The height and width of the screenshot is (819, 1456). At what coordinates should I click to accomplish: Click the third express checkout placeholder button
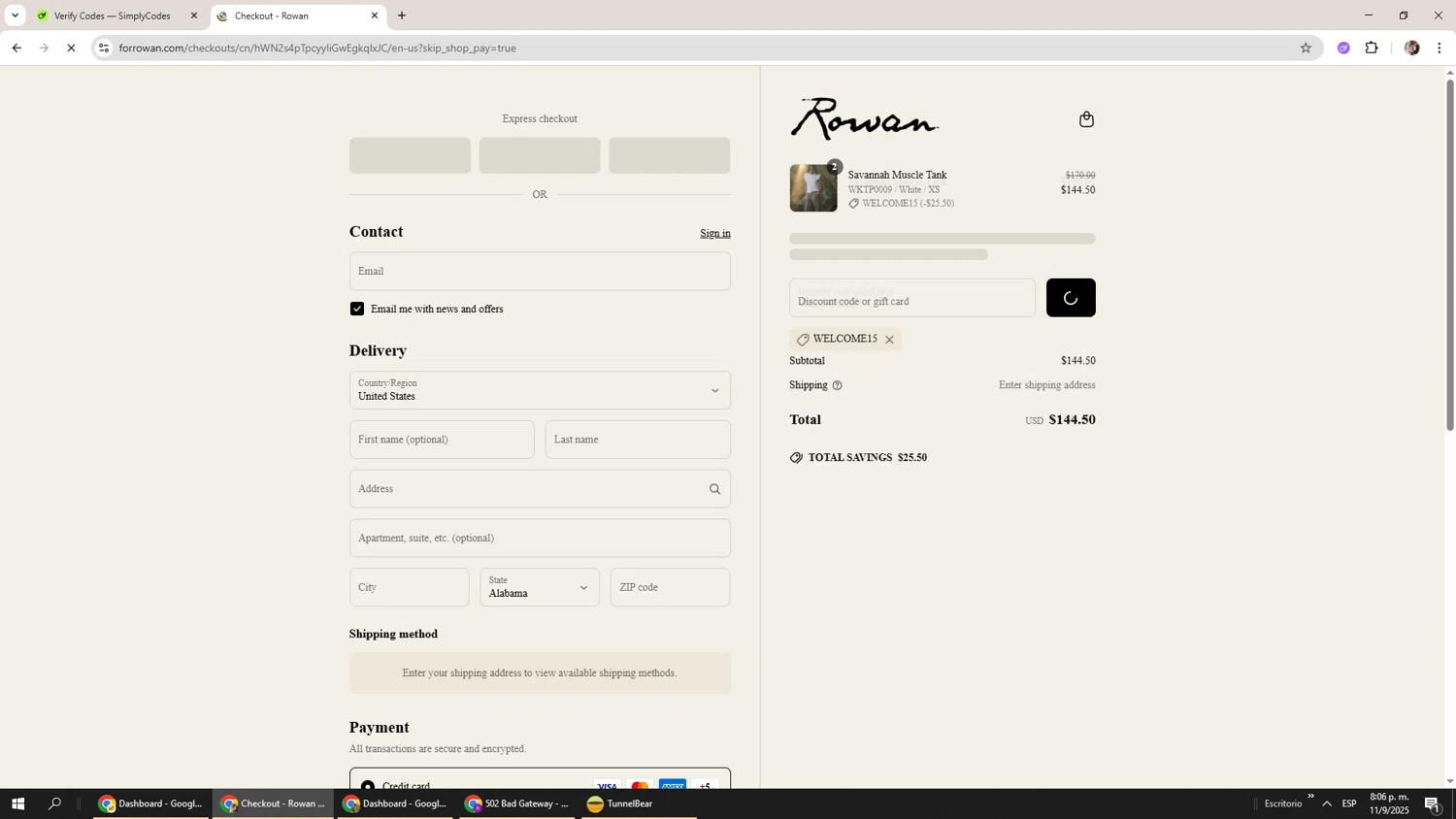click(670, 155)
